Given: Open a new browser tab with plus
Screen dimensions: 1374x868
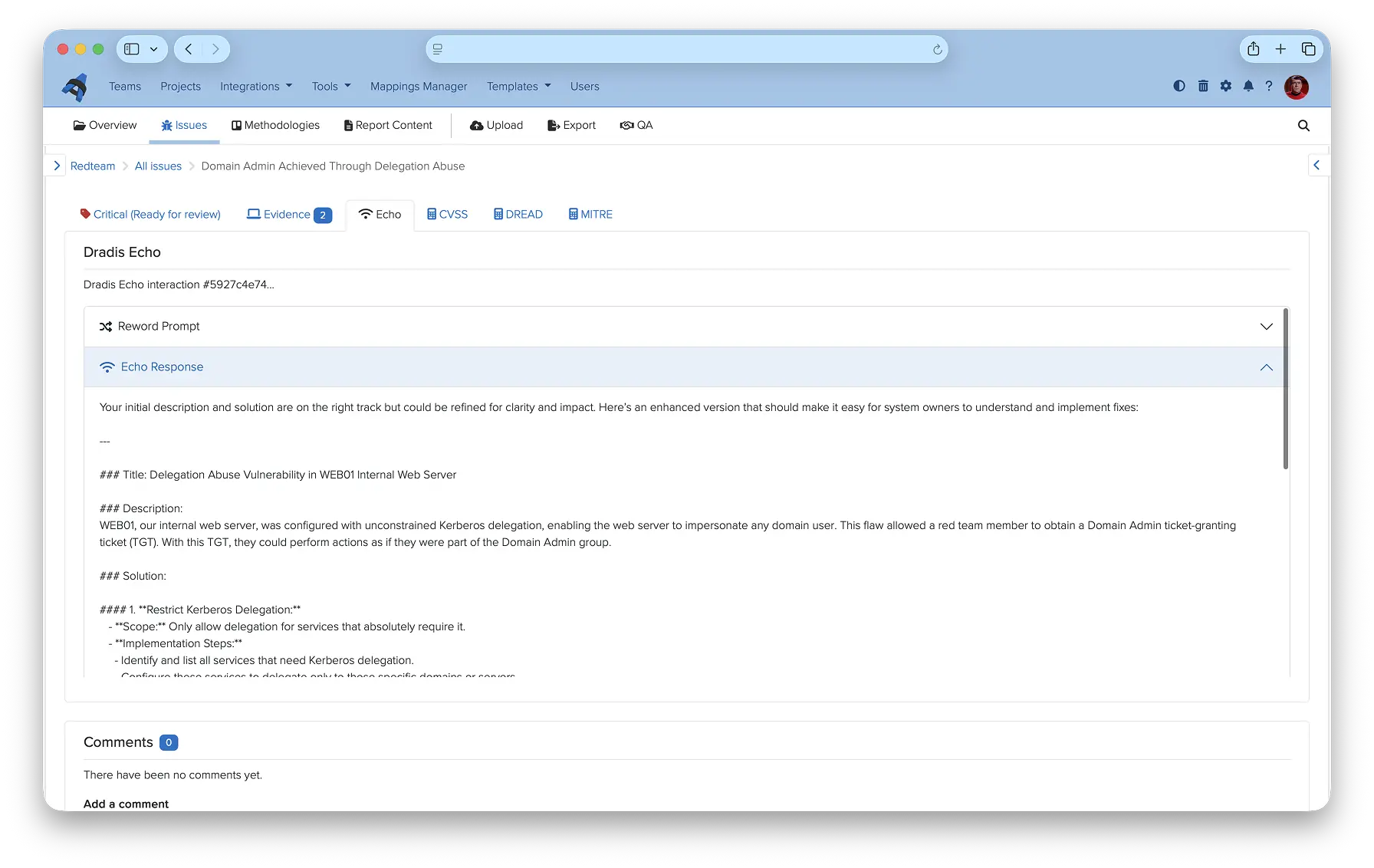Looking at the screenshot, I should coord(1280,49).
